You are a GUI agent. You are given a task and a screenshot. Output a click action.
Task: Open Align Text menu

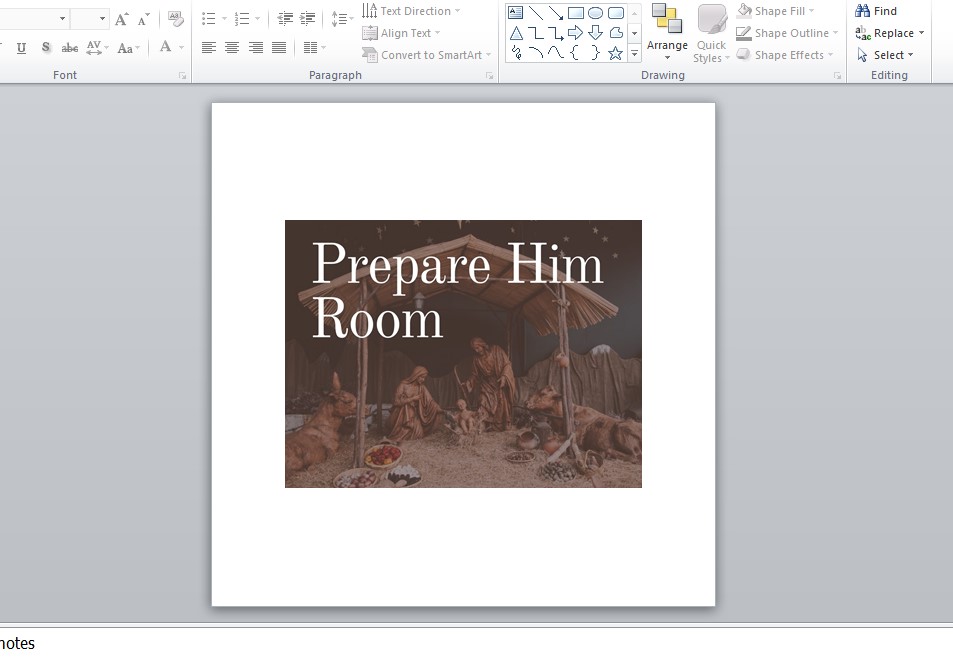[x=401, y=33]
